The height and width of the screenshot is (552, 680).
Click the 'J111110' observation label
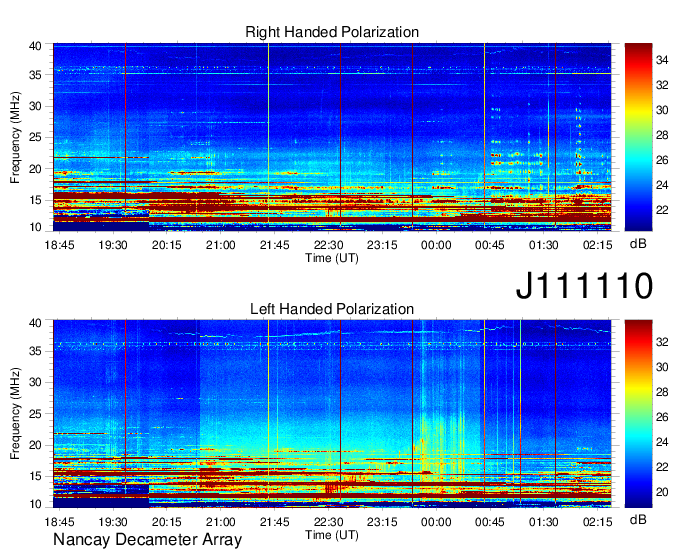tap(584, 286)
